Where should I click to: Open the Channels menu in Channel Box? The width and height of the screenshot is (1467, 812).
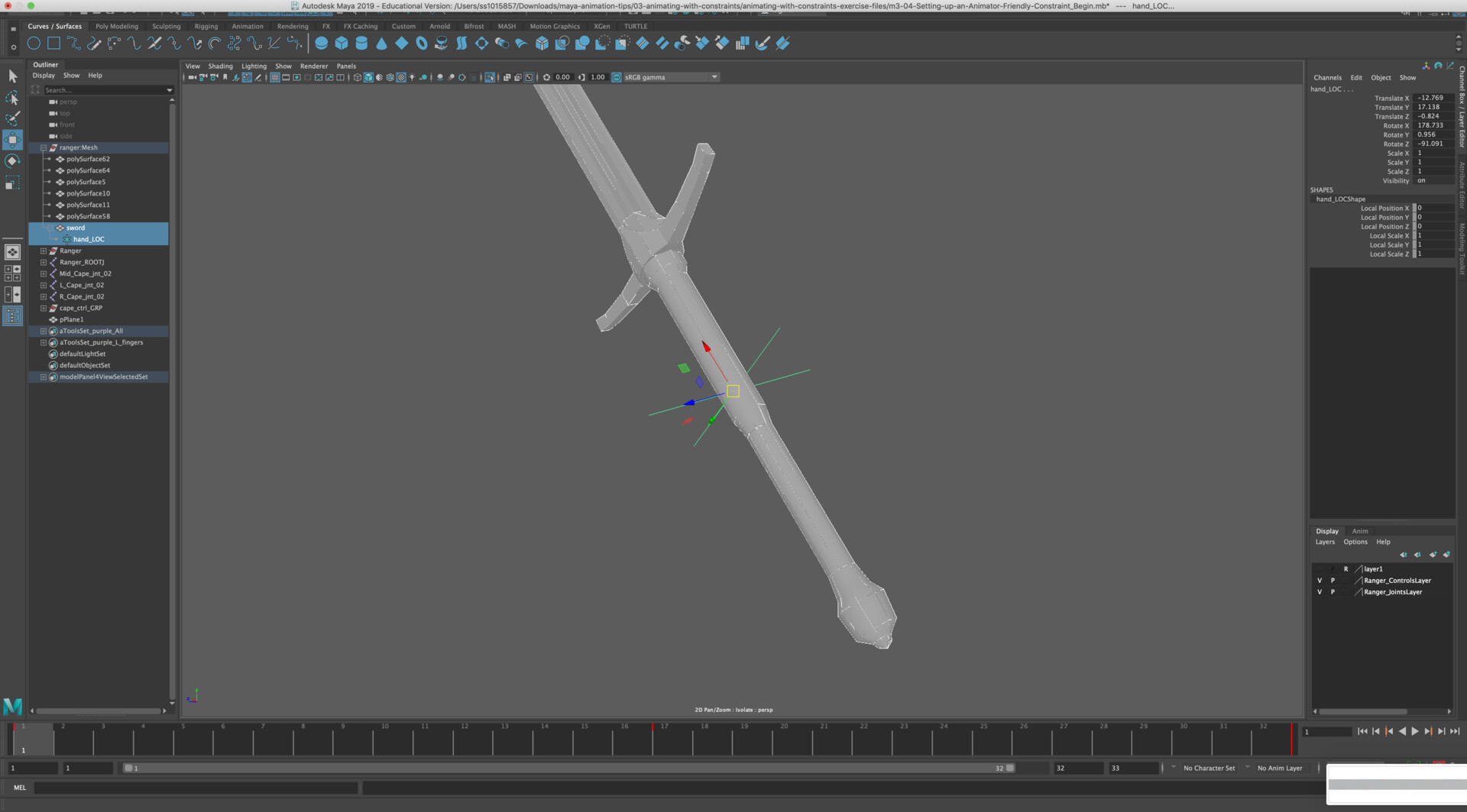(x=1327, y=78)
